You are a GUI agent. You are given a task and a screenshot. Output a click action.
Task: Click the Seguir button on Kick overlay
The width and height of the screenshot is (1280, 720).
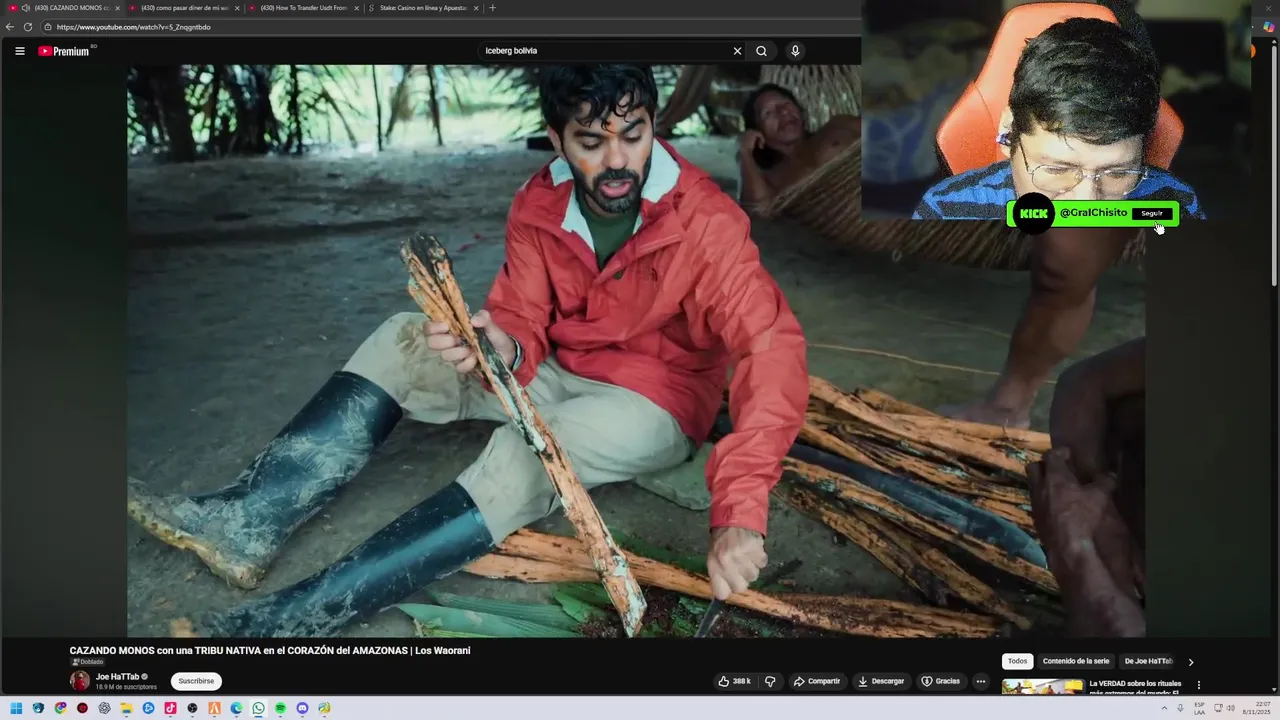point(1152,213)
